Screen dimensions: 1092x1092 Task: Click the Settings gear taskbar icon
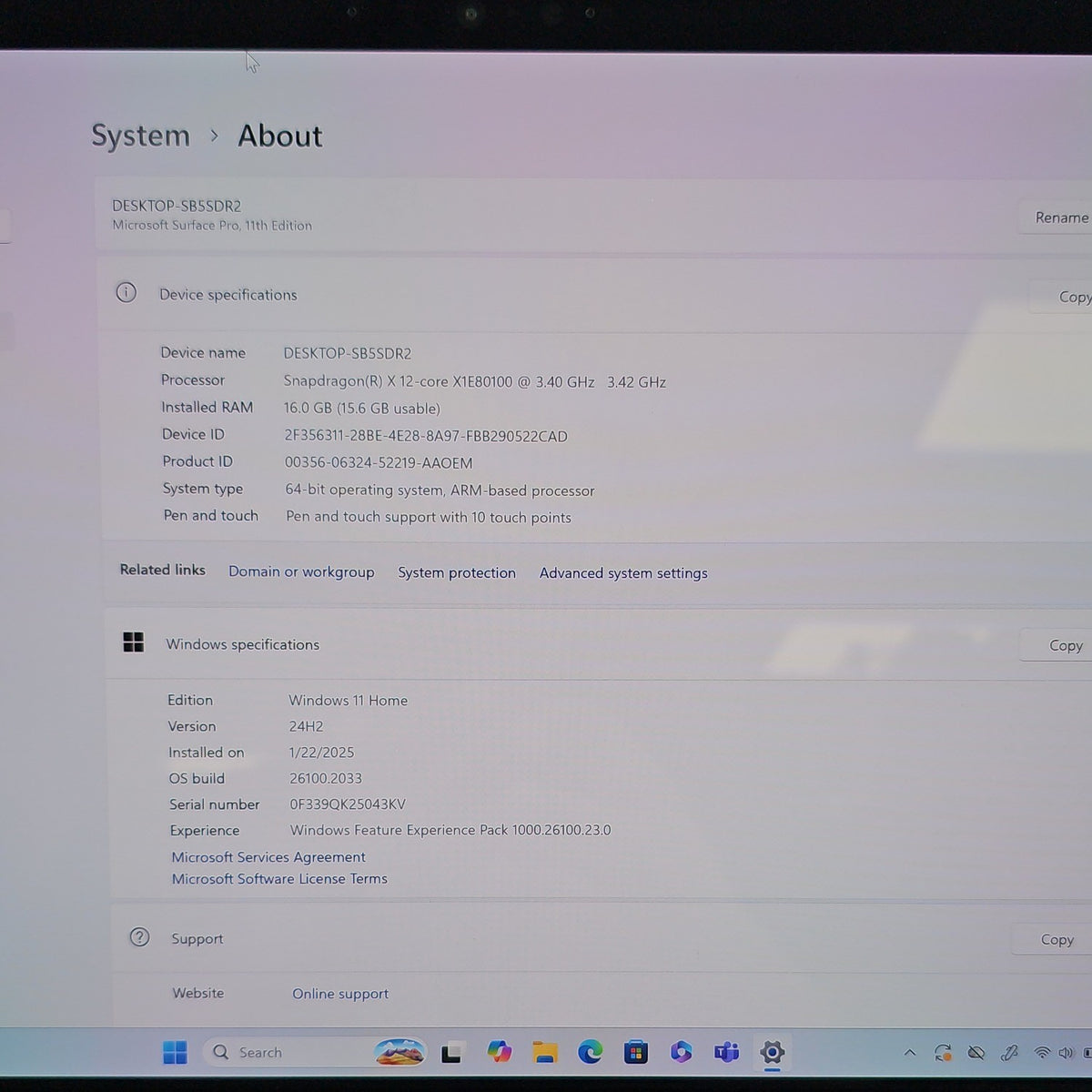(772, 1053)
